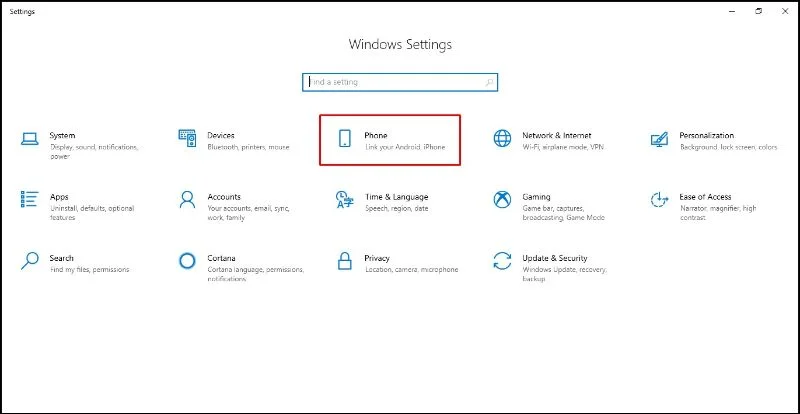
Task: Click the Devices keyboard and speaker icon
Action: pos(187,138)
